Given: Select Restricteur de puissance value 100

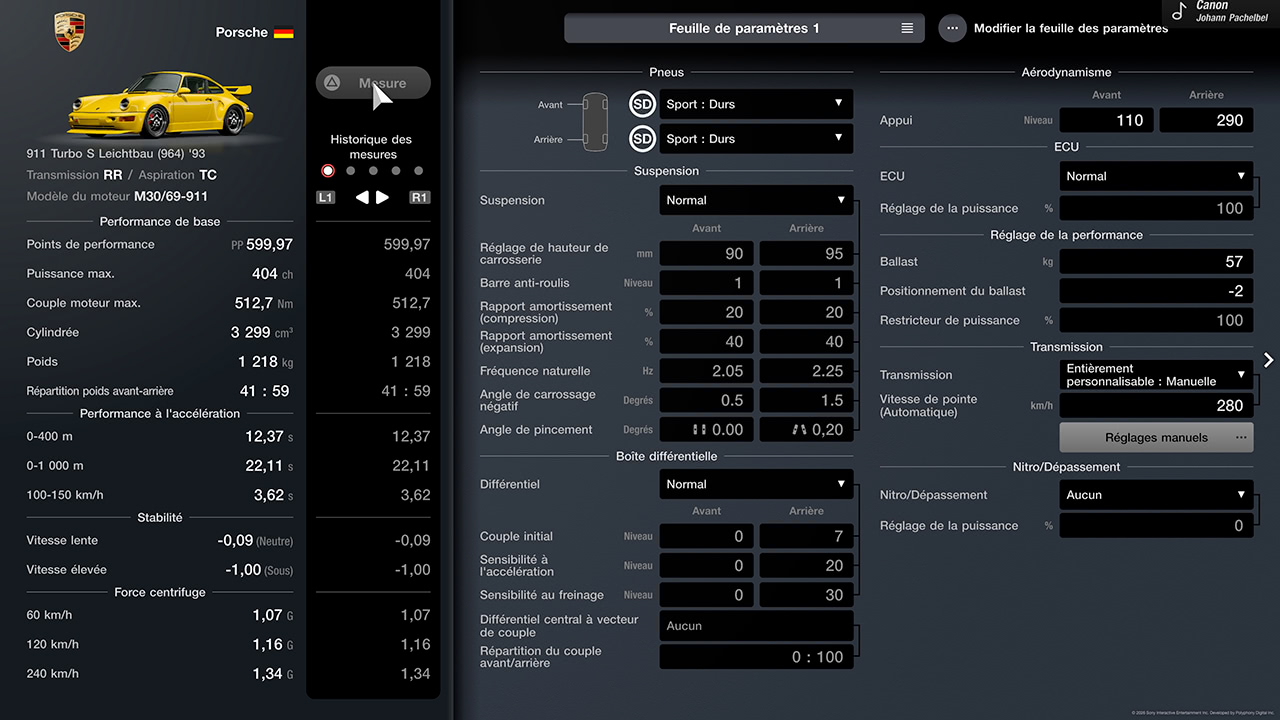Looking at the screenshot, I should tap(1157, 320).
